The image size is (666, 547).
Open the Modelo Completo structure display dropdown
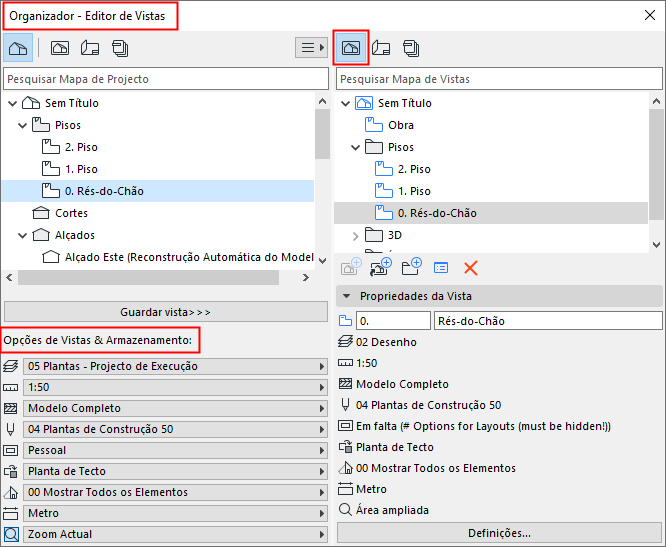(x=175, y=408)
